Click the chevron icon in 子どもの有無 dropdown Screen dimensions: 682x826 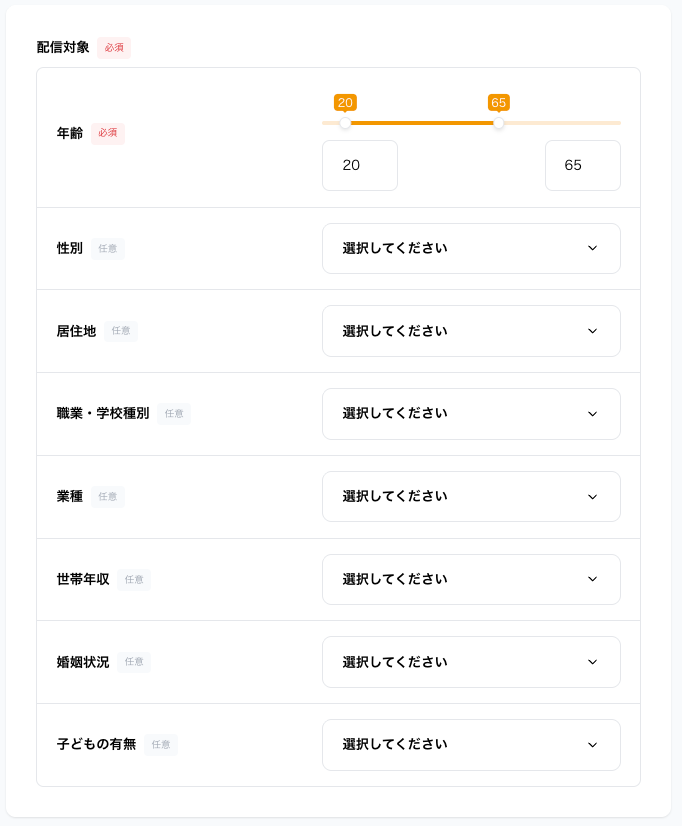click(x=592, y=745)
